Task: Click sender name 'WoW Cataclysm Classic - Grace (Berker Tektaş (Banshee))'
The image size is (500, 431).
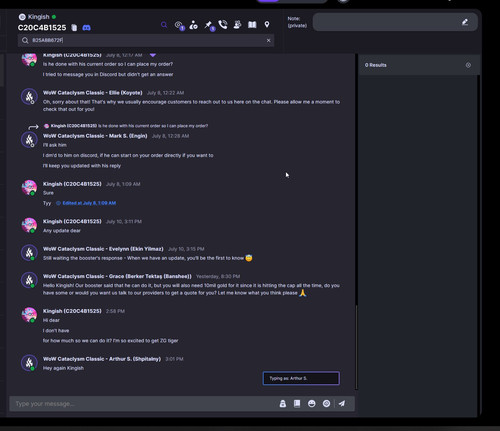Action: point(117,276)
